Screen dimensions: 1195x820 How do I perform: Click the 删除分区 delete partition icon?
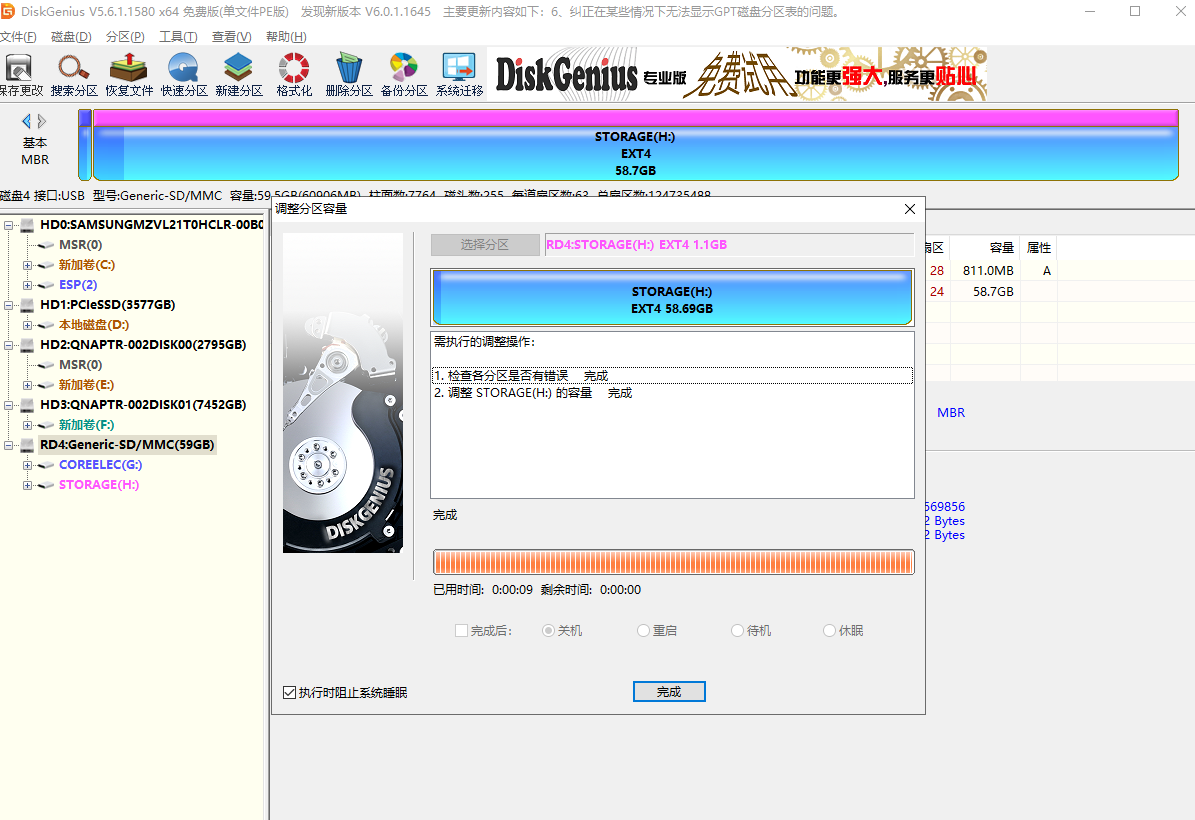[349, 75]
